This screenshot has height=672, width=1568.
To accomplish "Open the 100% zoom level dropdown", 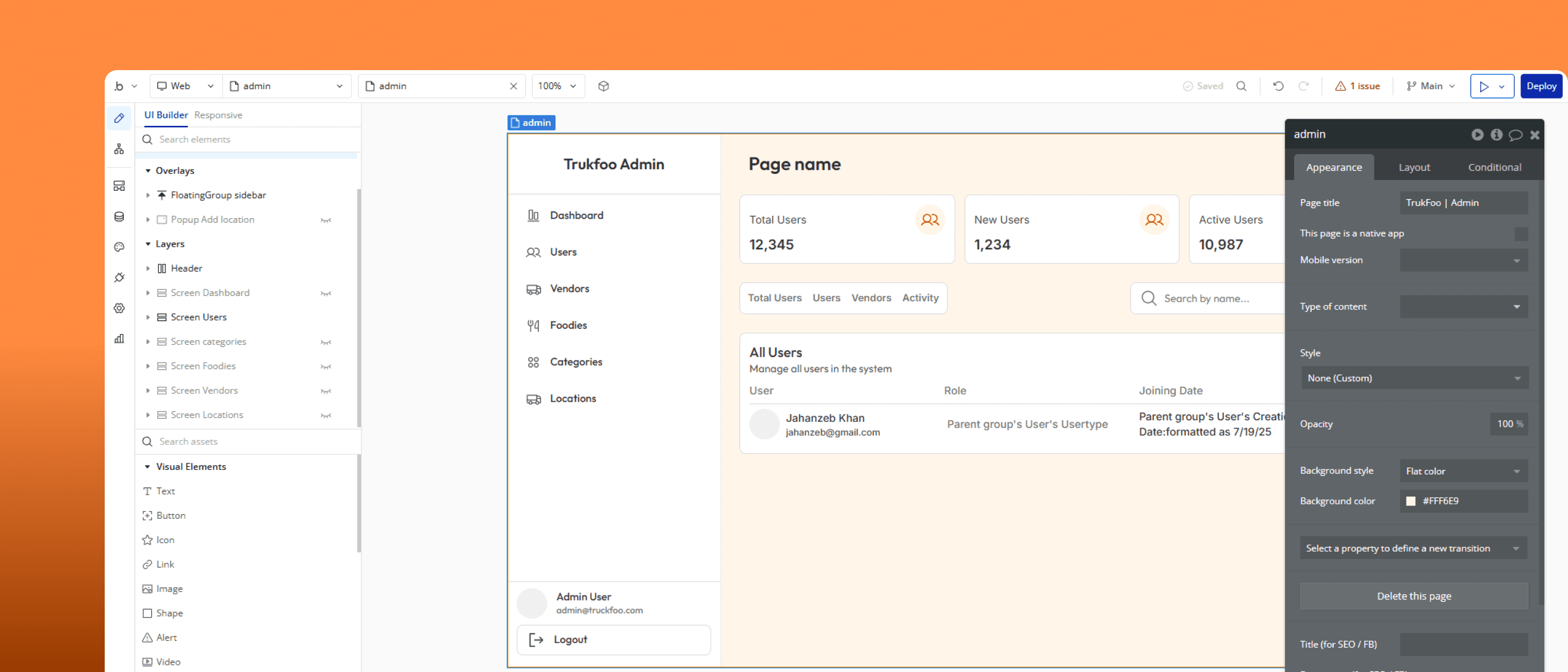I will point(558,87).
